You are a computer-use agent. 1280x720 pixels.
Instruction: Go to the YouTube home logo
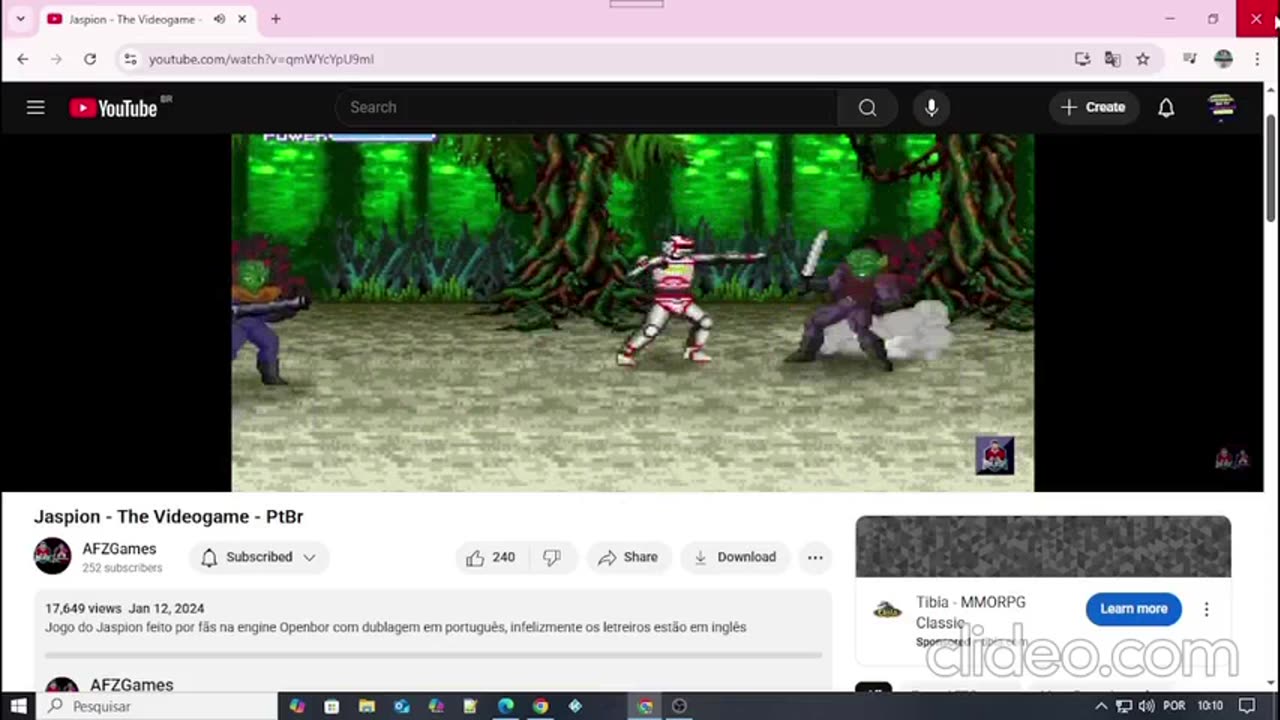click(114, 108)
